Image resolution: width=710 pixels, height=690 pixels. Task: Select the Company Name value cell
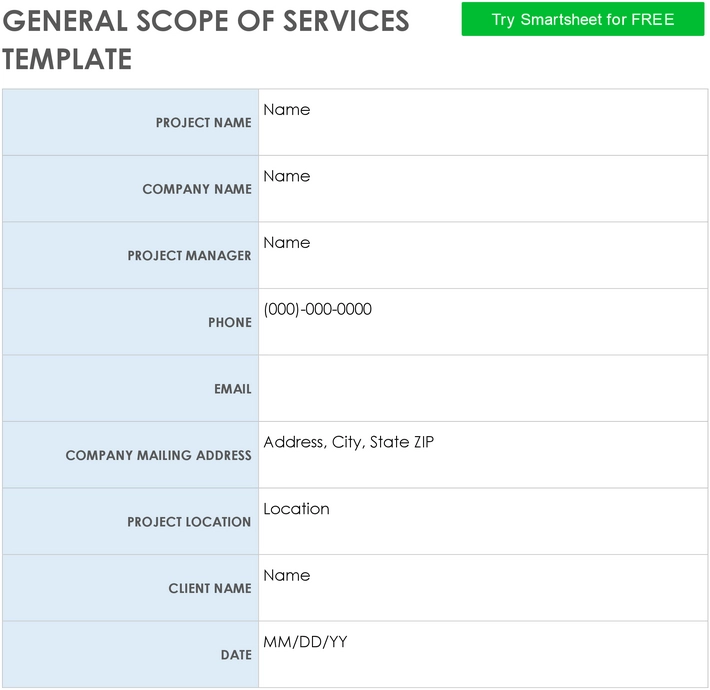click(x=482, y=189)
